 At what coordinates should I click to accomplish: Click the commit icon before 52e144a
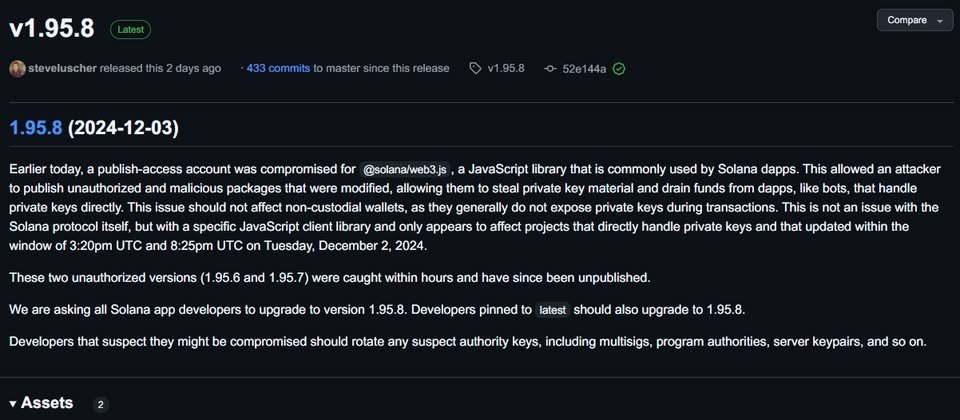coord(550,69)
